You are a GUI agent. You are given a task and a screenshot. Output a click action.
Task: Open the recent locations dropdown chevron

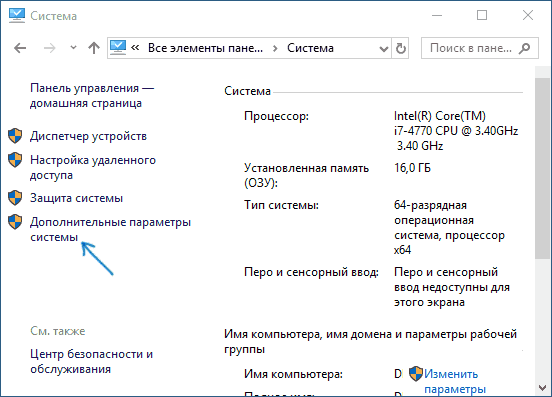coord(73,47)
